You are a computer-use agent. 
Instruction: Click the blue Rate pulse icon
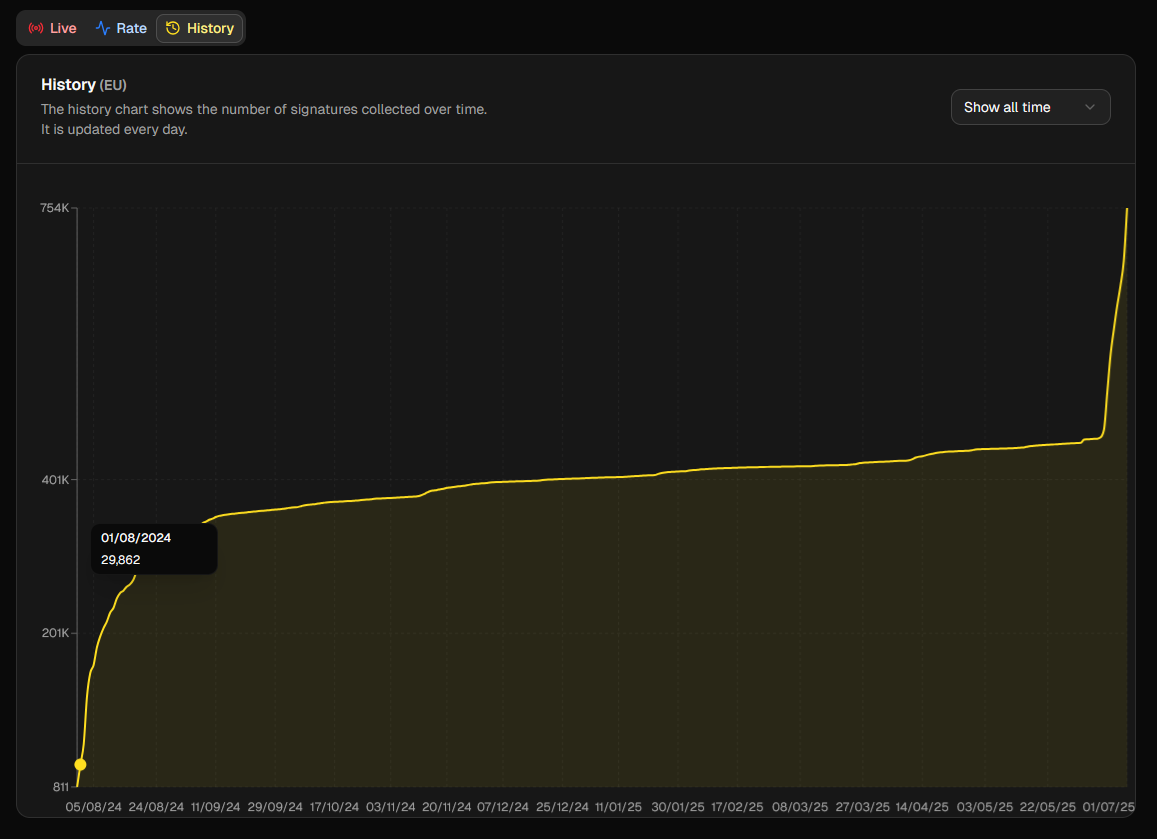click(103, 28)
